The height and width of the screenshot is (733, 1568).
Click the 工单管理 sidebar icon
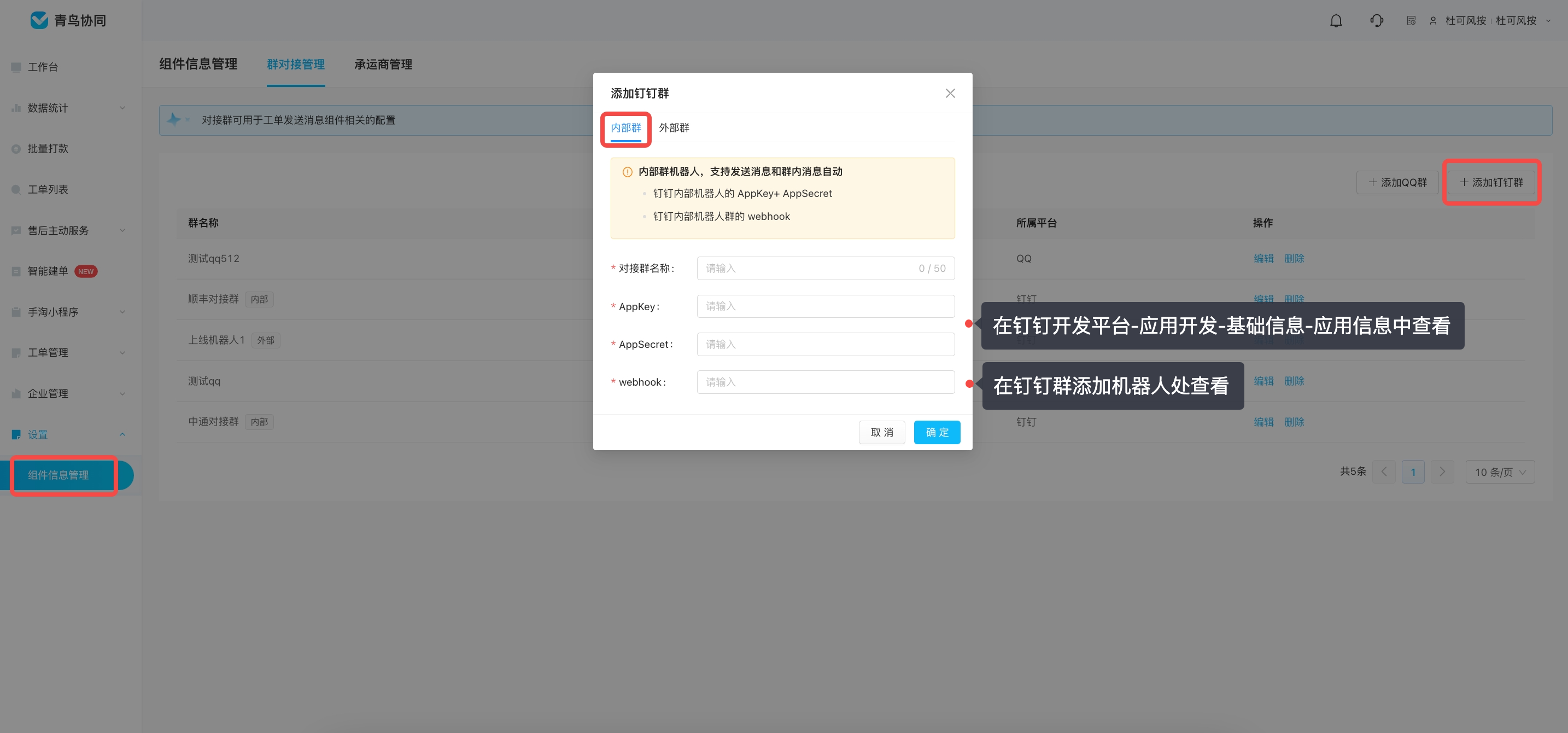[x=16, y=353]
